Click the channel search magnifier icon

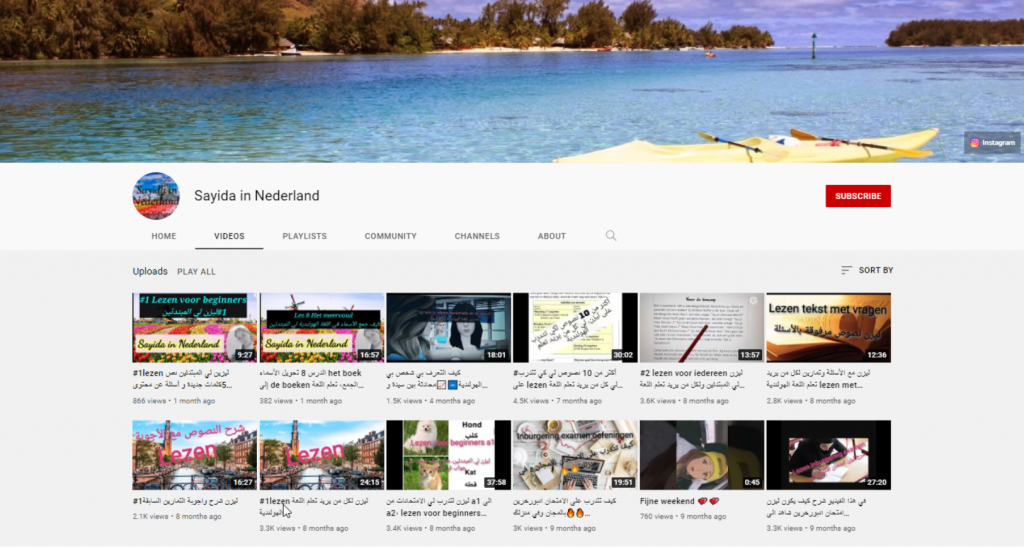tap(611, 236)
